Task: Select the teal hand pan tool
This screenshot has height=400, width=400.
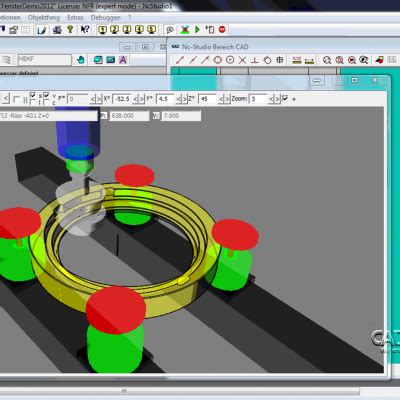Action: coord(81,60)
